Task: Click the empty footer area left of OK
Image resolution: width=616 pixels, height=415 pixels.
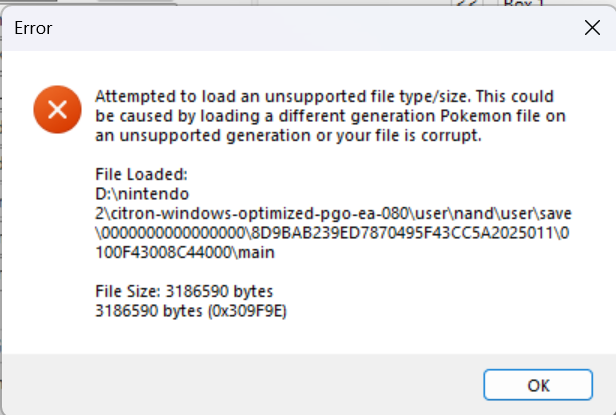Action: tap(250, 384)
